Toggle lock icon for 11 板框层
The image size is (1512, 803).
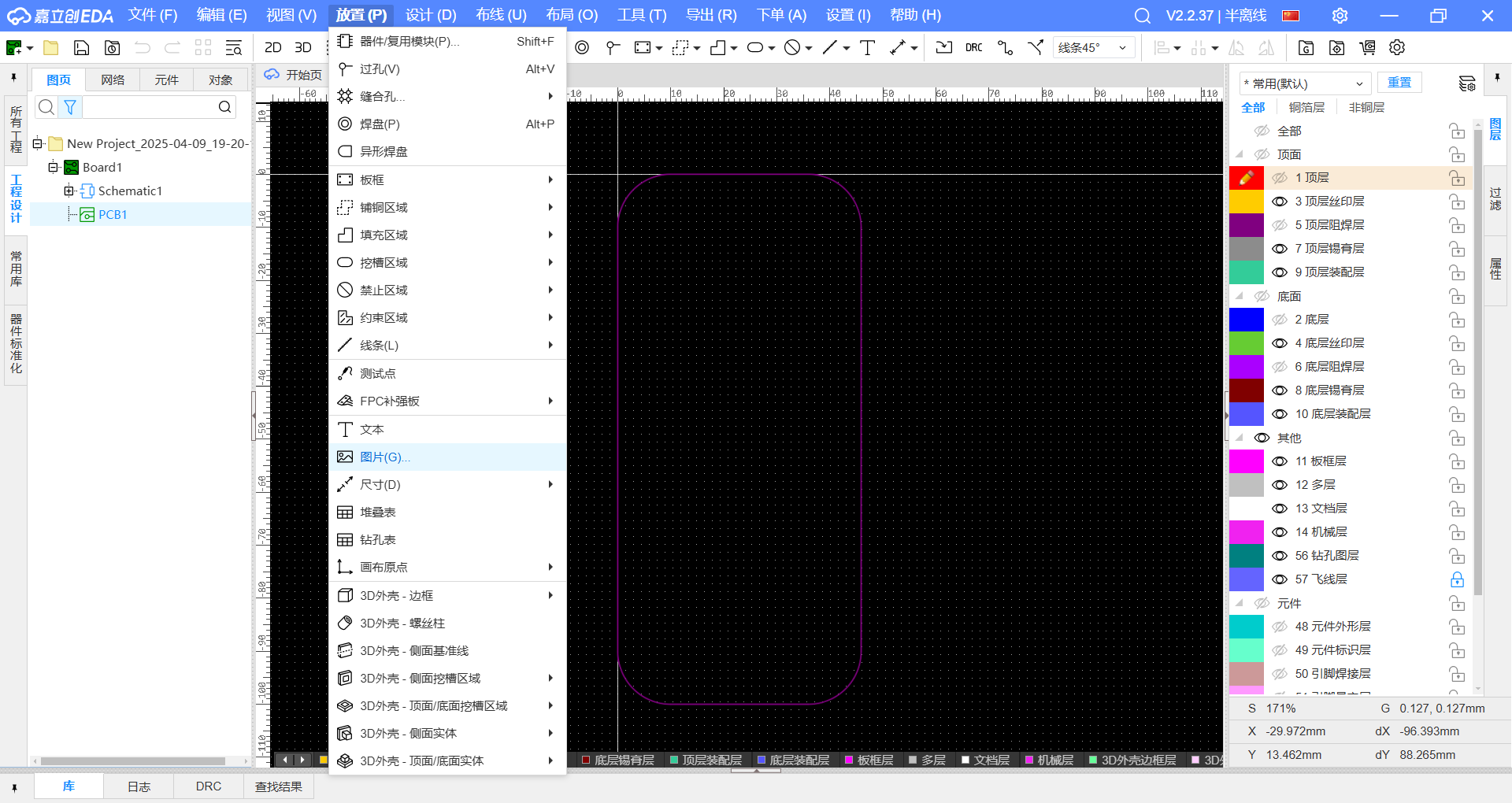coord(1457,461)
